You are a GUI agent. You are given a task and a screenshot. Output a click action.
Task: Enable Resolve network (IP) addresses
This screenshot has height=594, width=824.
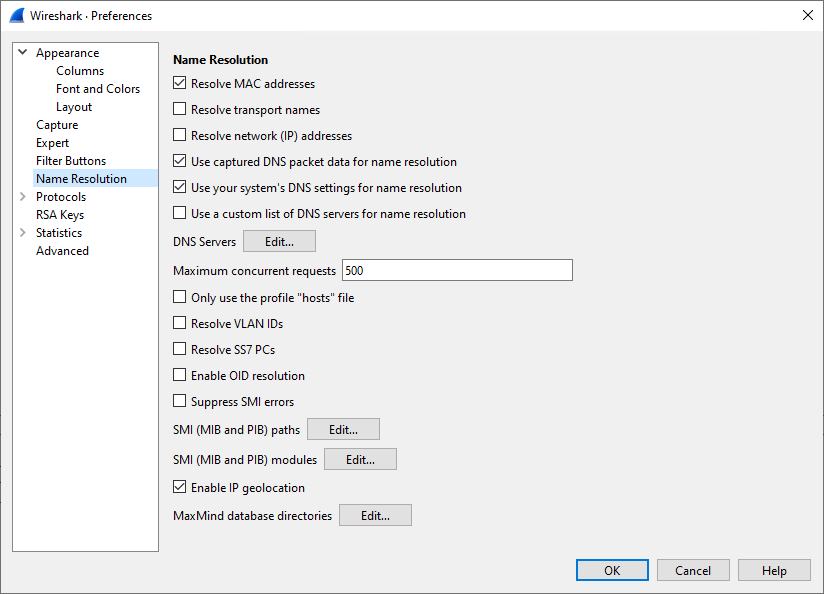click(181, 135)
